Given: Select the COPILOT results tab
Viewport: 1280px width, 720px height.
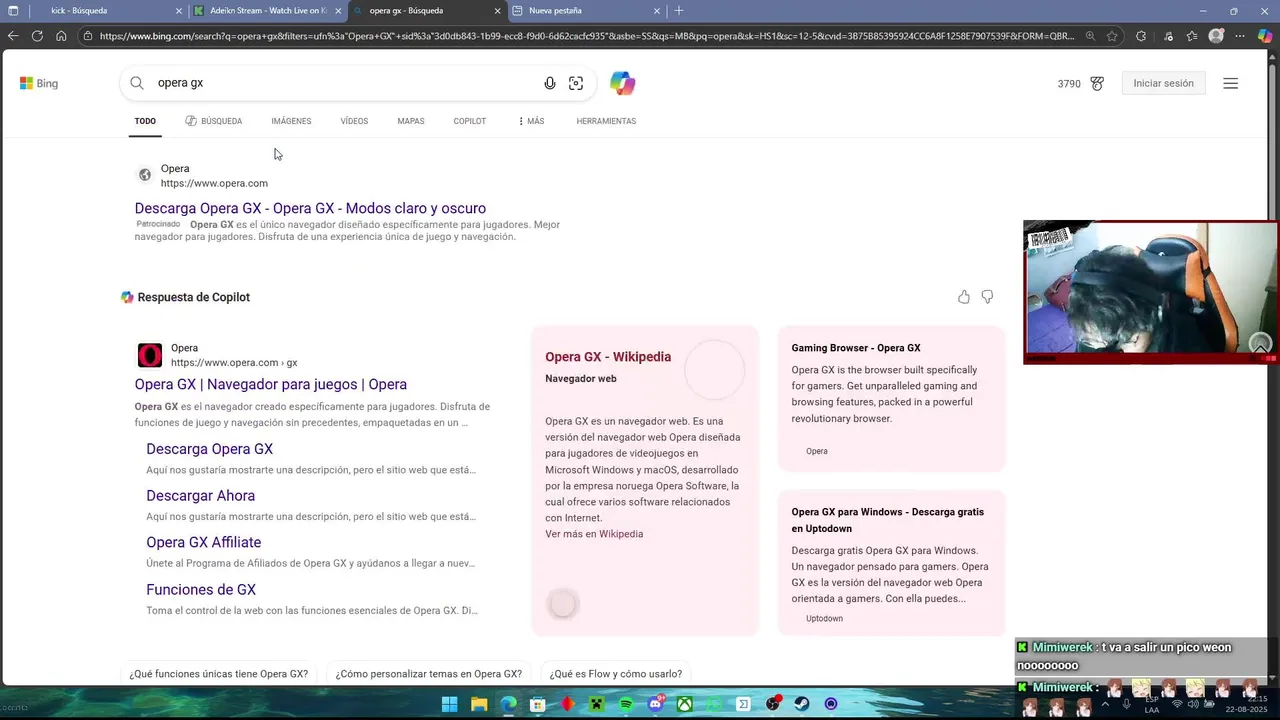Looking at the screenshot, I should [470, 121].
